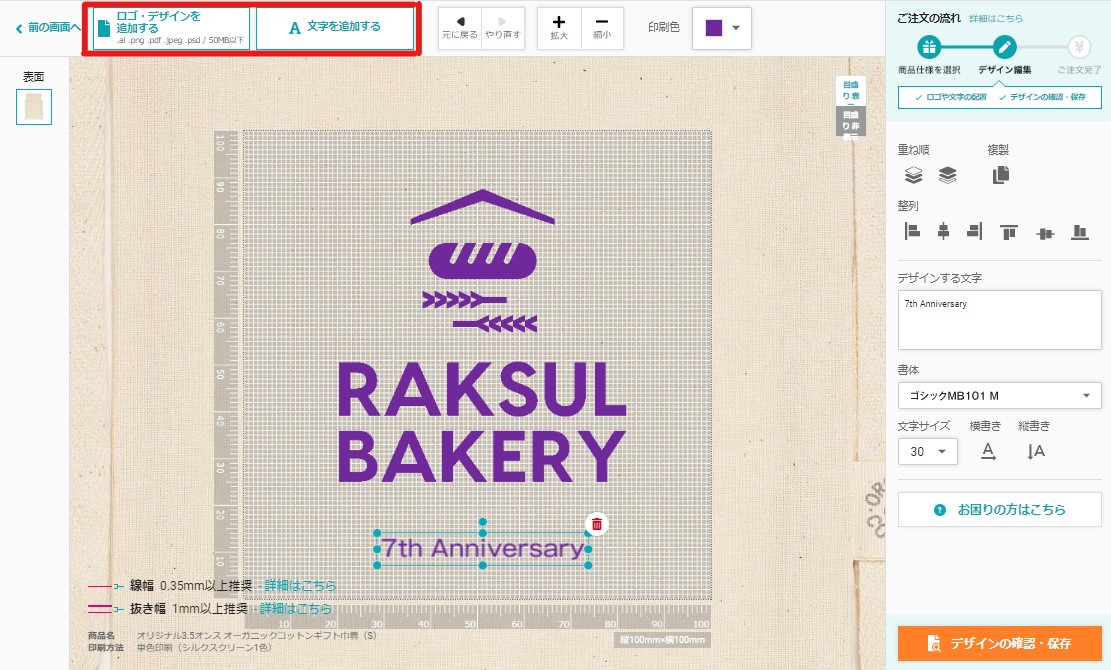Click layer-order icon with outlined top layer
The width and height of the screenshot is (1111, 670).
[x=913, y=175]
